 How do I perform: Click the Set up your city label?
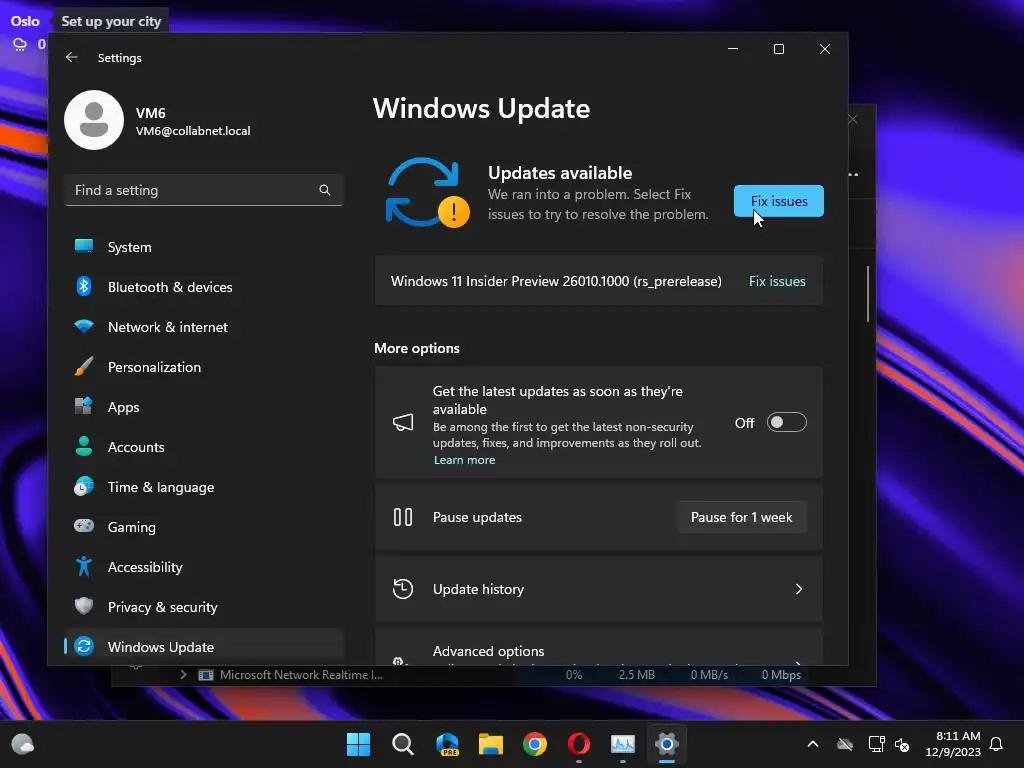pos(111,22)
